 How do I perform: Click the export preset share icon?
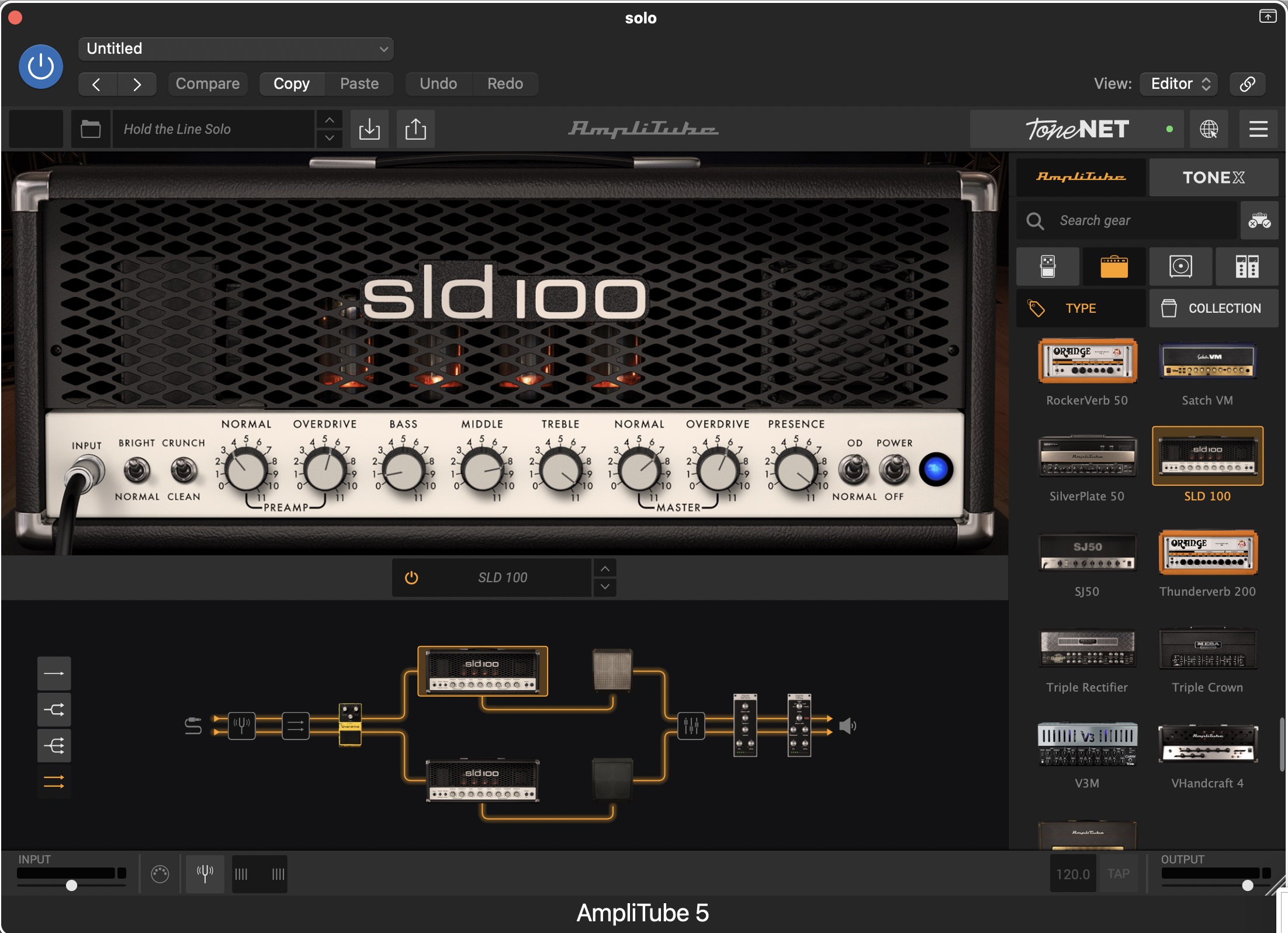click(416, 129)
